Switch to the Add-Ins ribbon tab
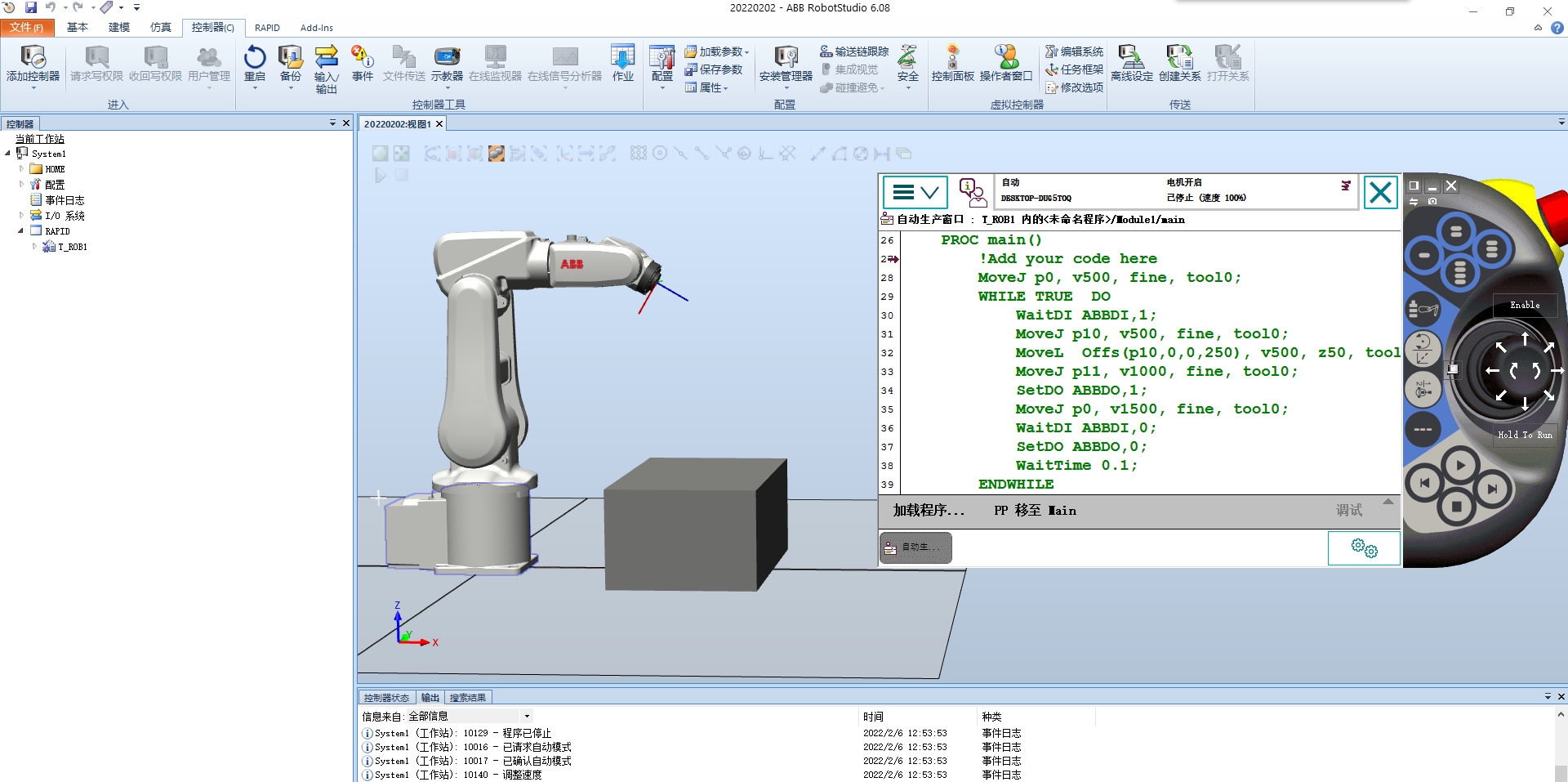Image resolution: width=1568 pixels, height=782 pixels. pos(317,27)
